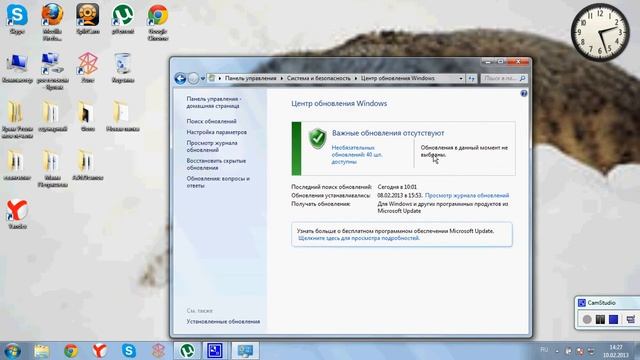This screenshot has height=360, width=640.
Task: Open 'Панель управления - домашняя страница' link
Action: pyautogui.click(x=213, y=102)
